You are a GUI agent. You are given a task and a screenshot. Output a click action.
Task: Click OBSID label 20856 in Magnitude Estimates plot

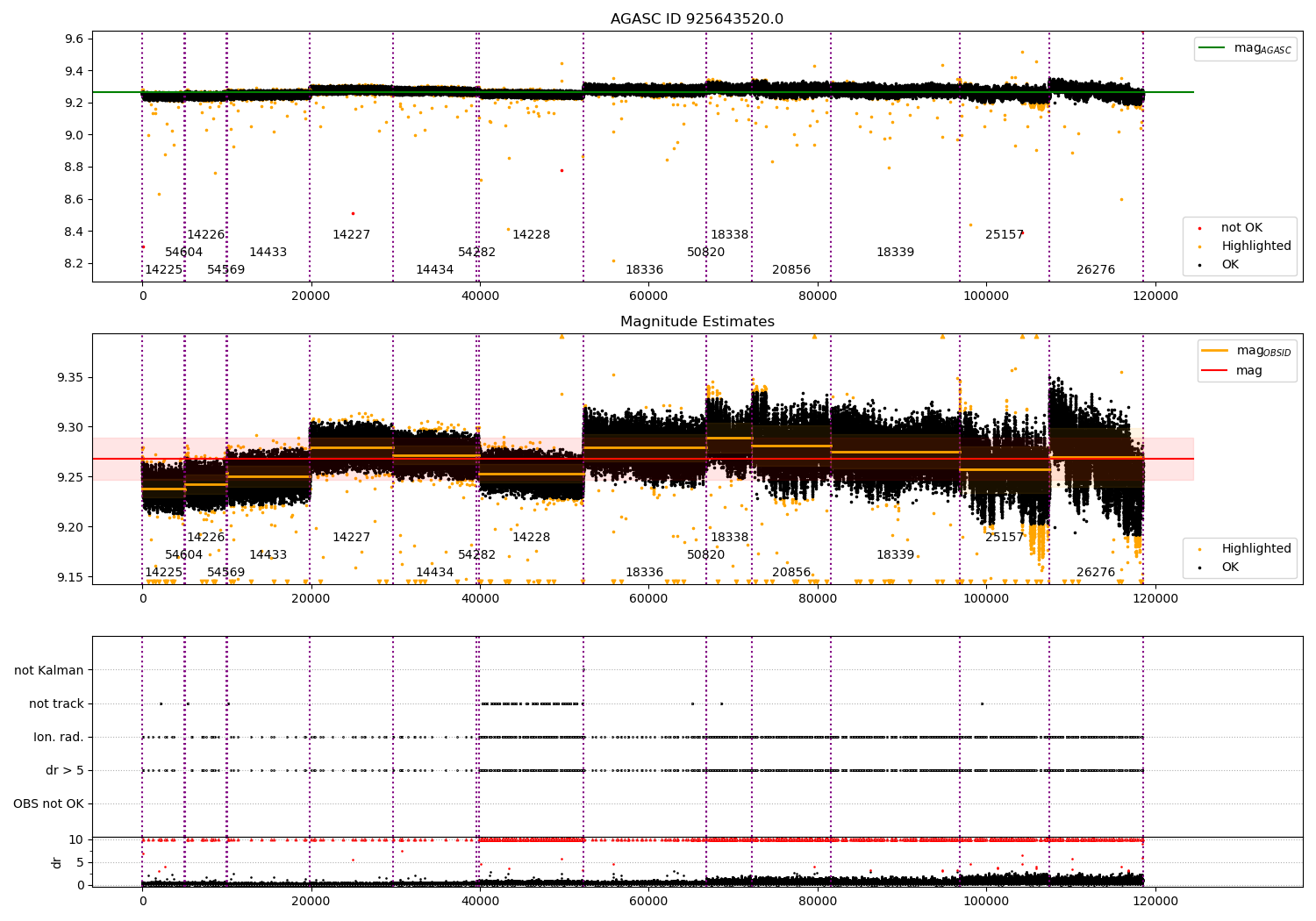coord(791,573)
